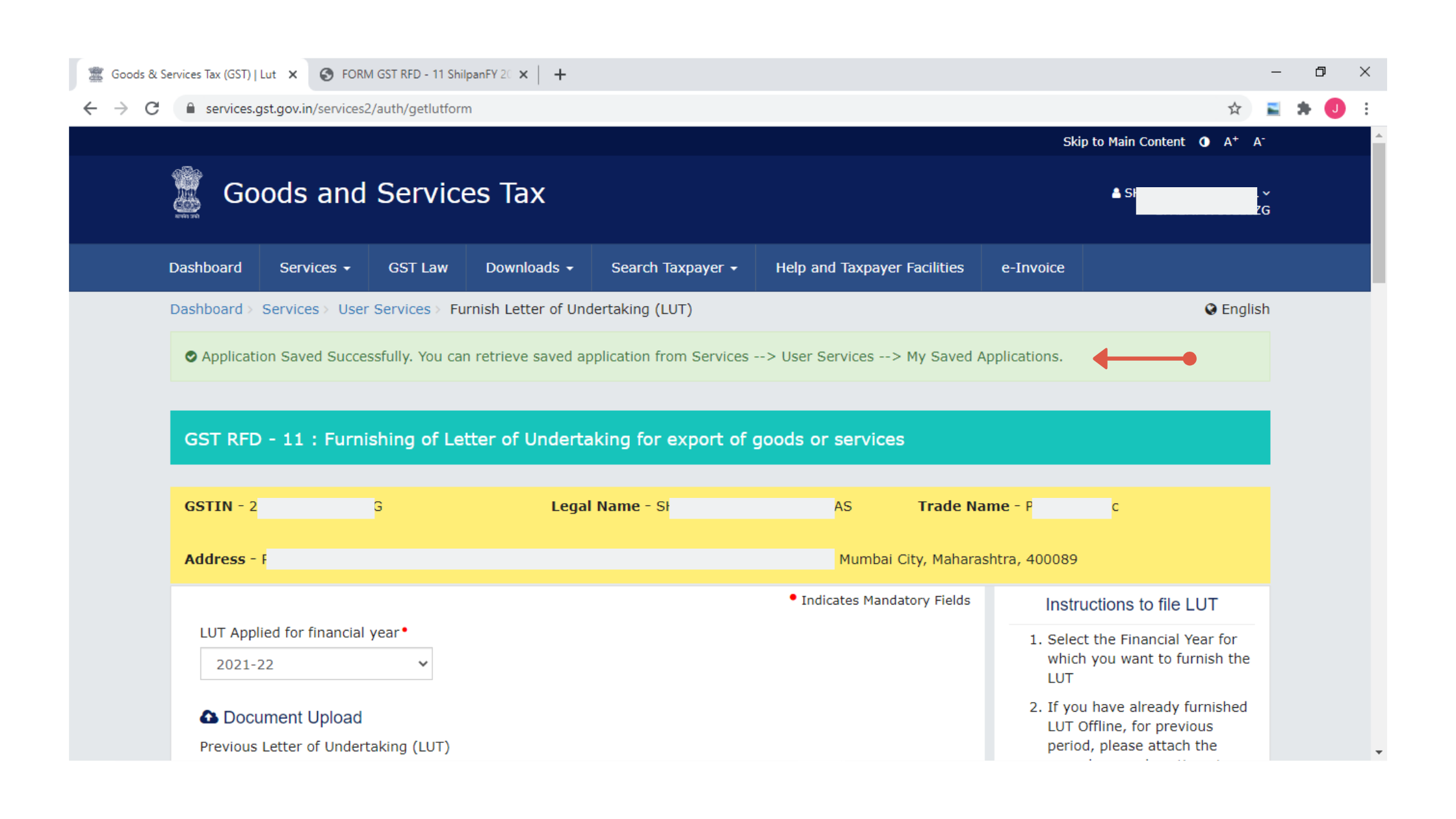1456x819 pixels.
Task: Minimize the browser window
Action: [x=1276, y=72]
